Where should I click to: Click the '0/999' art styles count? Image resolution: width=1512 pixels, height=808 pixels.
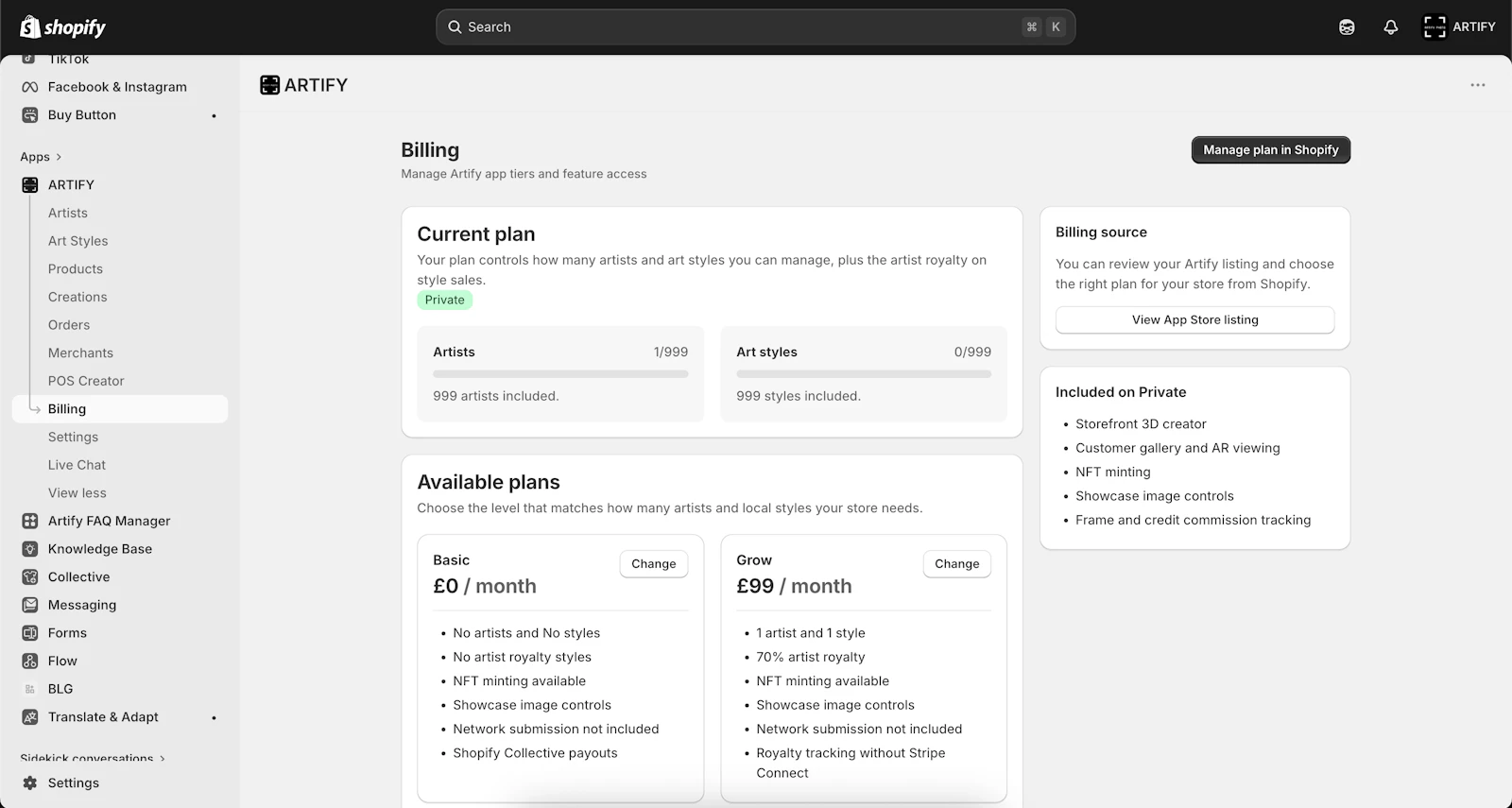(x=972, y=352)
